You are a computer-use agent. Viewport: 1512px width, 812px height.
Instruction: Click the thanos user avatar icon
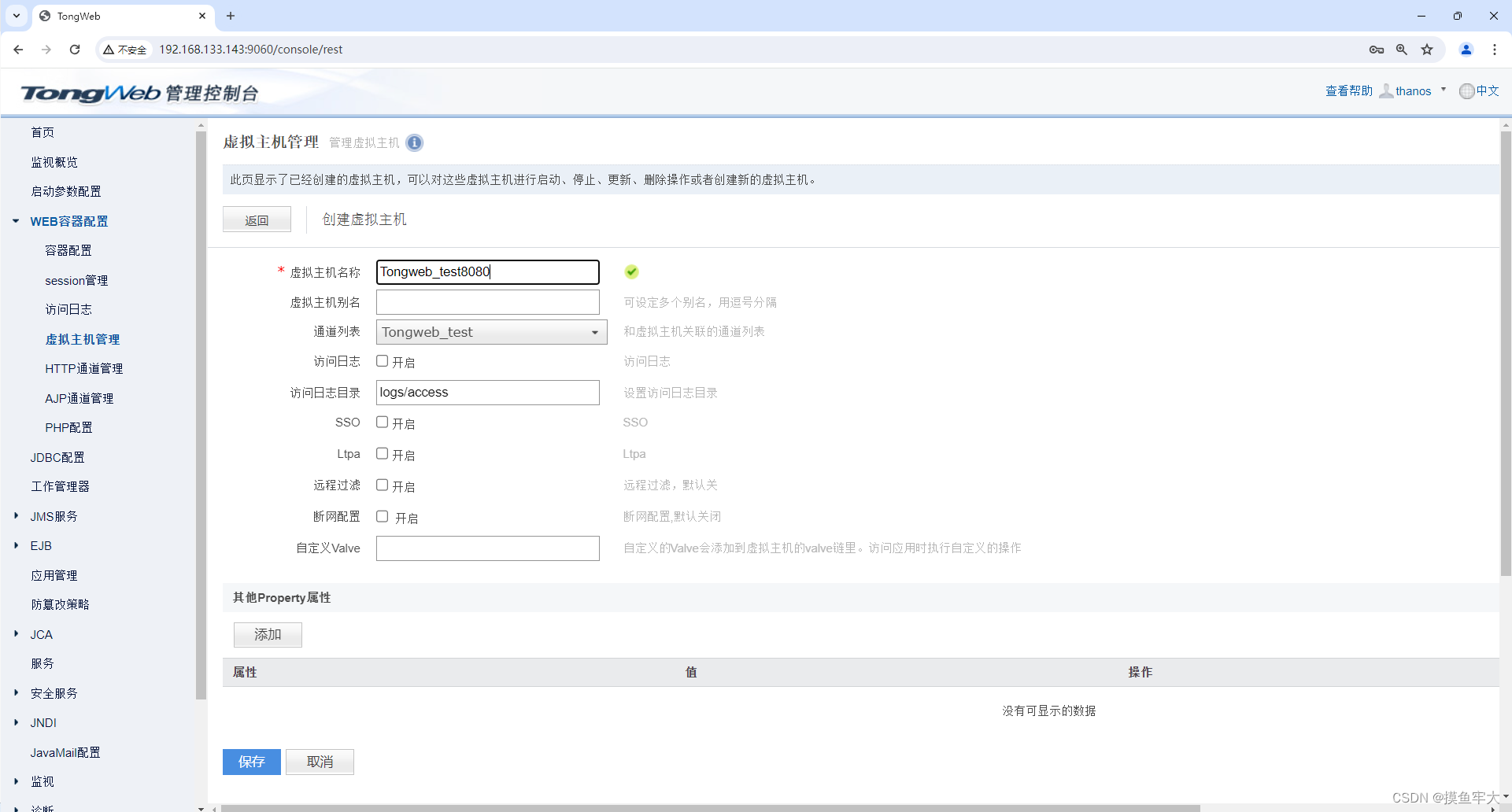(x=1386, y=91)
